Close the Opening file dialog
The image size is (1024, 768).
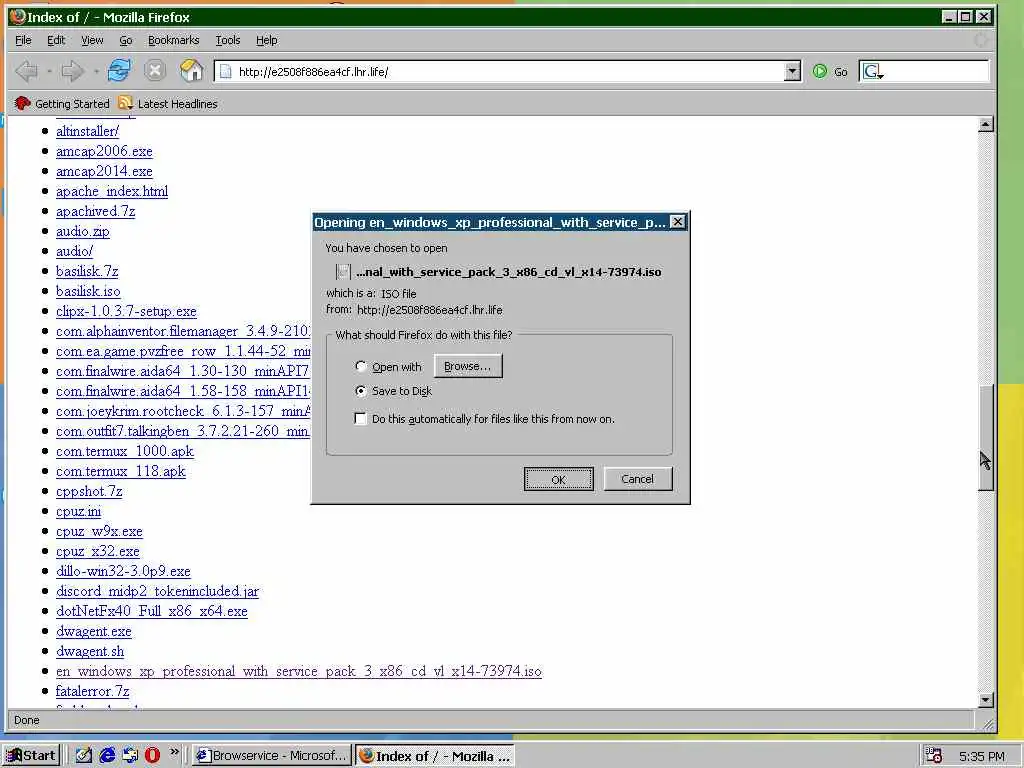click(x=678, y=222)
